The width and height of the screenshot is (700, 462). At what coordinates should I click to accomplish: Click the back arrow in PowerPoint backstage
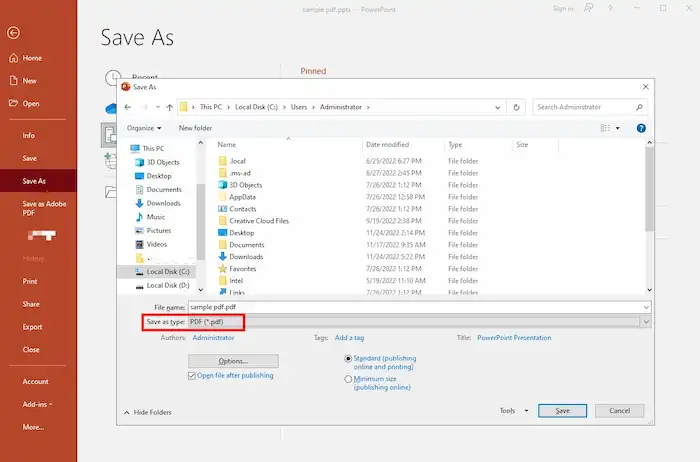pos(13,33)
